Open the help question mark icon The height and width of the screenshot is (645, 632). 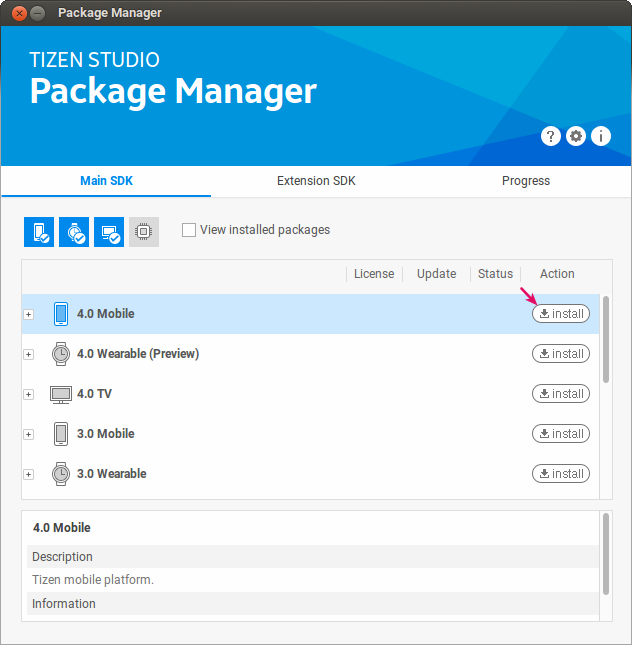coord(551,136)
